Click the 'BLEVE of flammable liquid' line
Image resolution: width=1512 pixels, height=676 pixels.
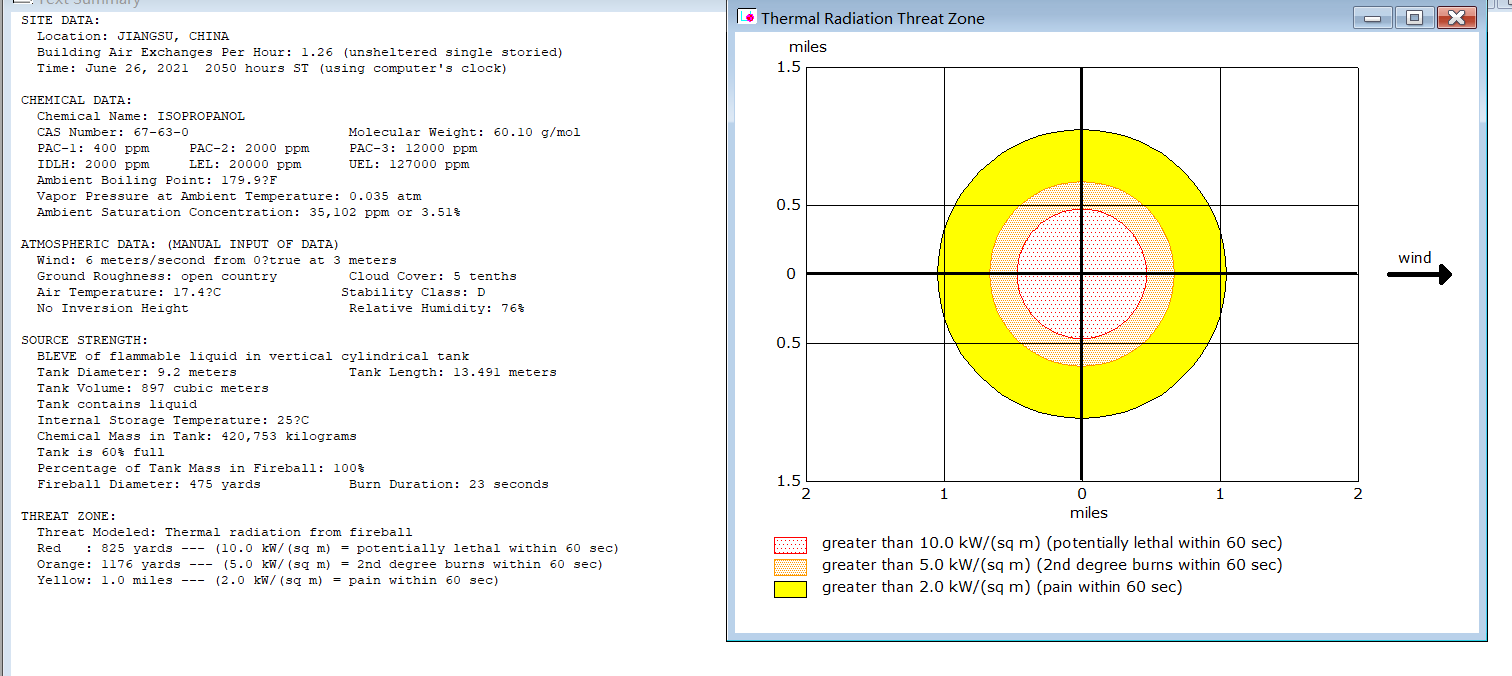(253, 356)
